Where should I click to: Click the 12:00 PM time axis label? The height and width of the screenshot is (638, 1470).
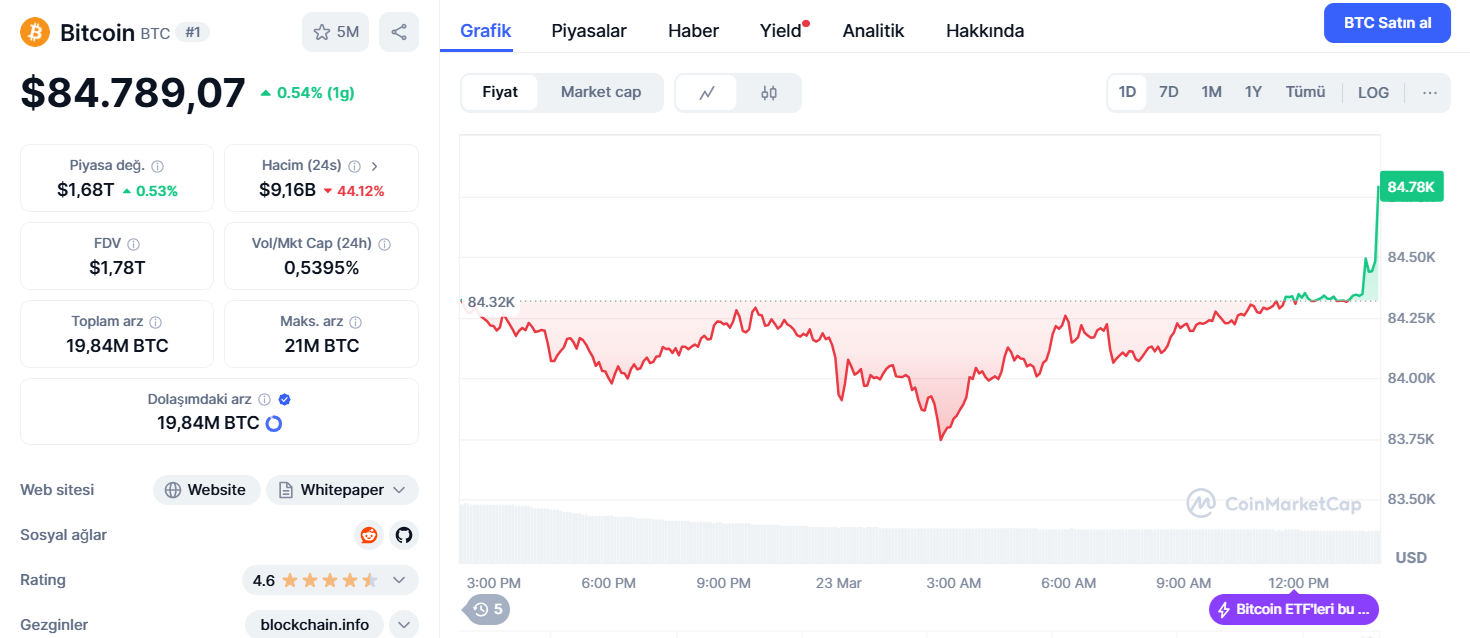(x=1298, y=583)
